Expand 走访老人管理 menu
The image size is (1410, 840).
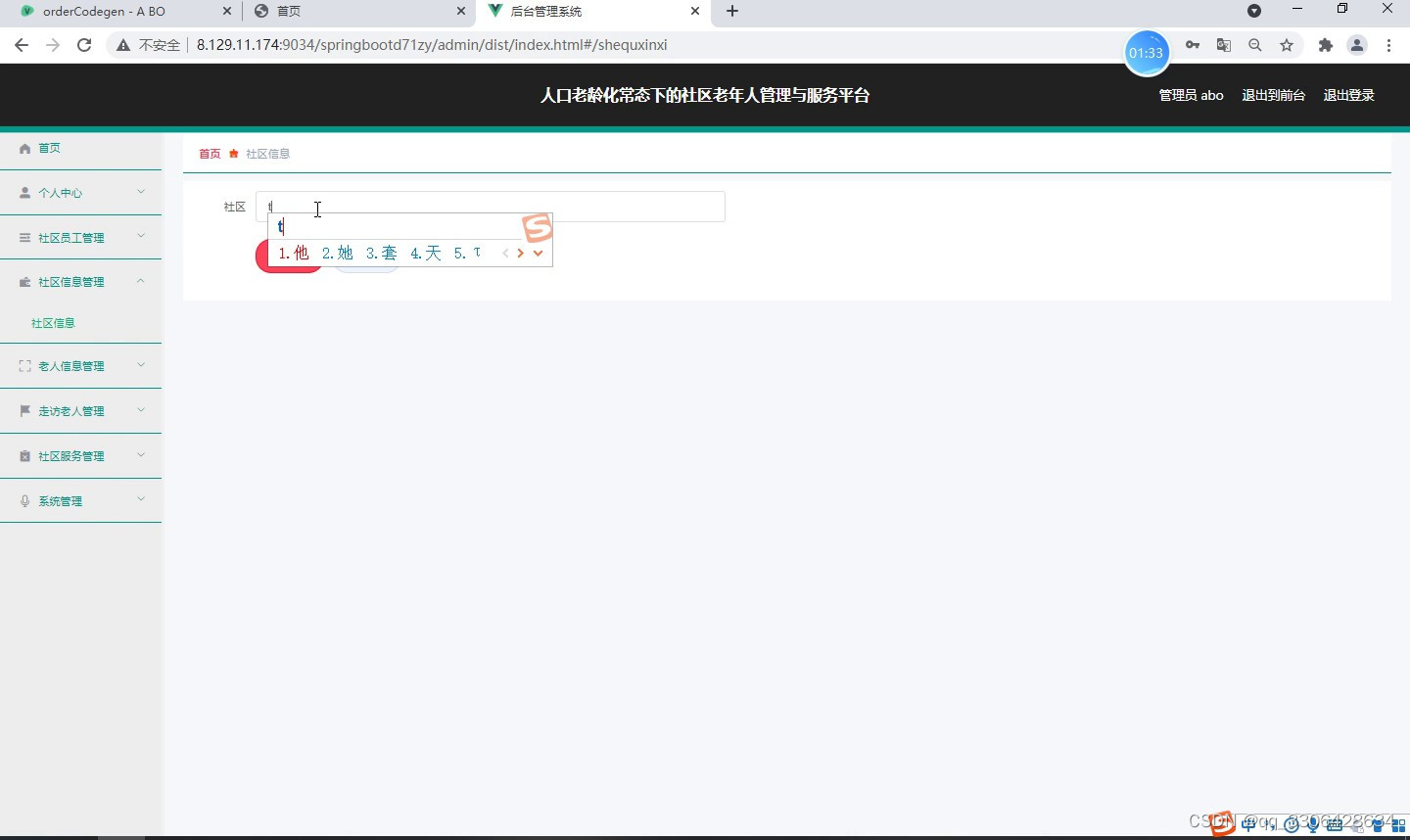click(x=80, y=411)
